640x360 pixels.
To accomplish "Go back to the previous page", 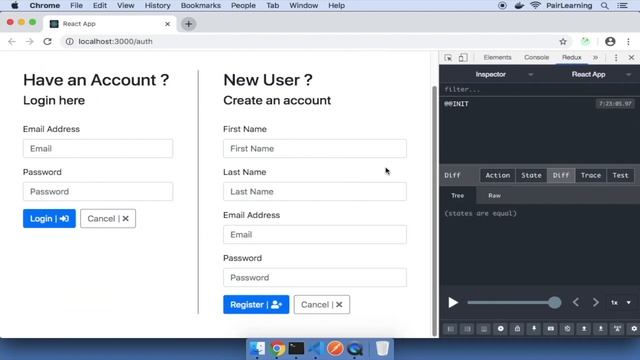I will point(12,41).
